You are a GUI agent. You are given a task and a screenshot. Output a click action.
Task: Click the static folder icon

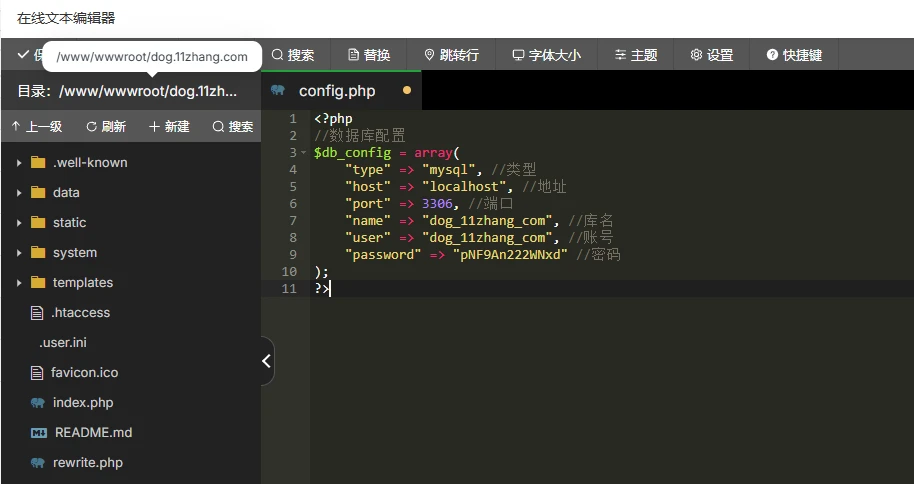(x=38, y=222)
